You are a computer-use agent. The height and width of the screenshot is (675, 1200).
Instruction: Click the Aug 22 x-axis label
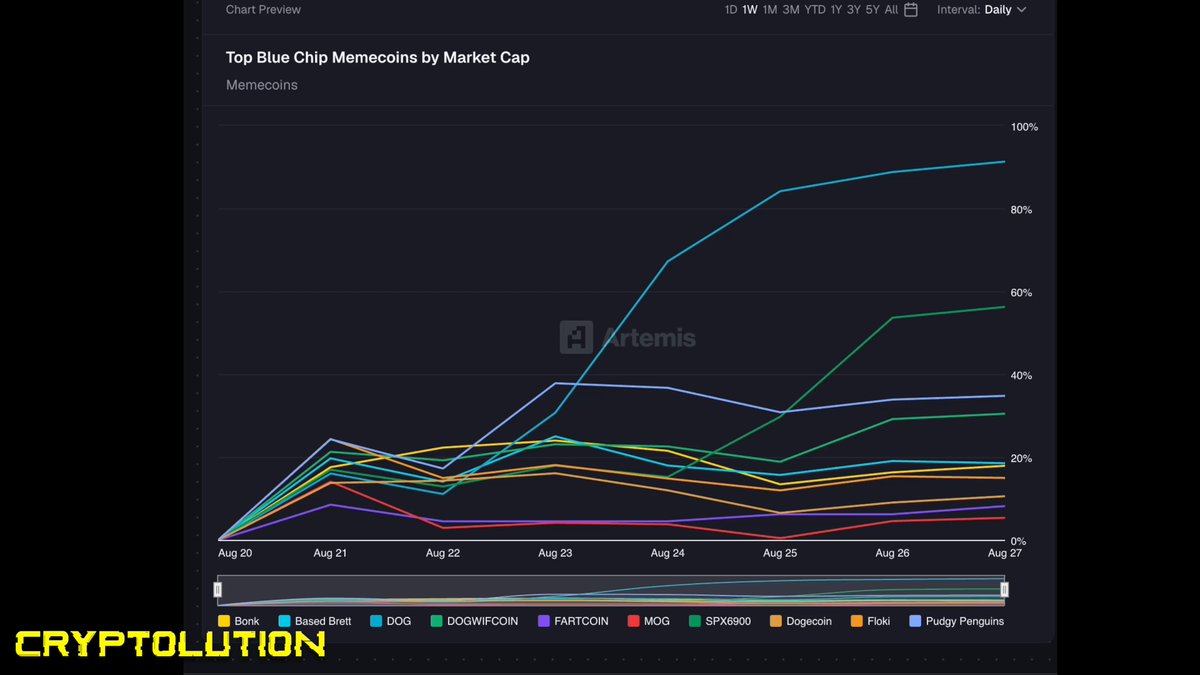(x=443, y=552)
